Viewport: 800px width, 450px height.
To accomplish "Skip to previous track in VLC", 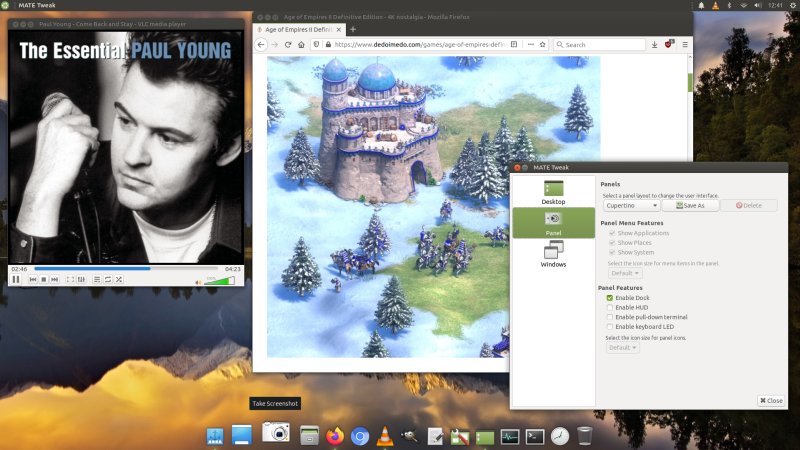I will (33, 280).
